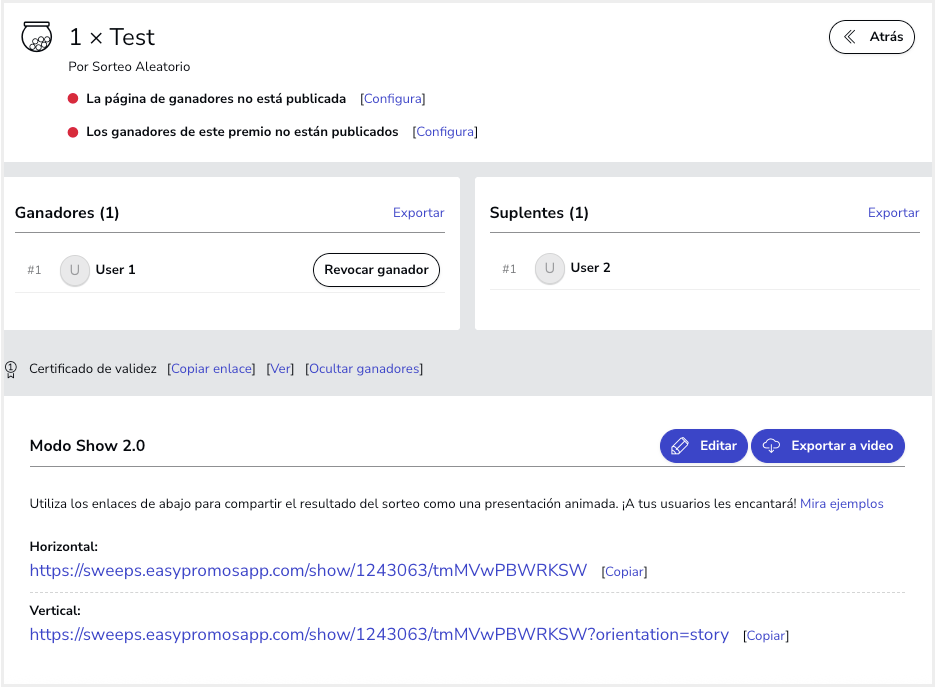
Task: Copy the vertical show link
Action: (766, 636)
